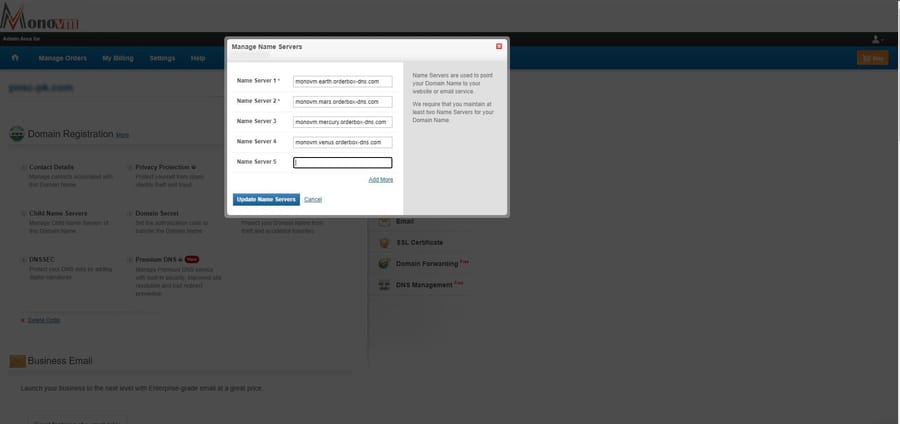Image resolution: width=900 pixels, height=424 pixels.
Task: Click the Cancel link in dialog
Action: [313, 200]
